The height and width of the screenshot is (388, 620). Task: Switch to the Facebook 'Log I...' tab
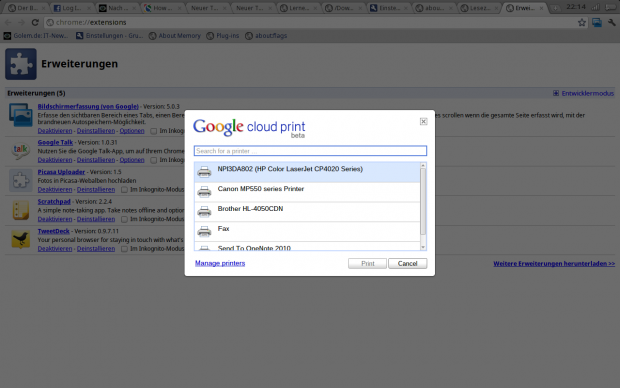(72, 8)
